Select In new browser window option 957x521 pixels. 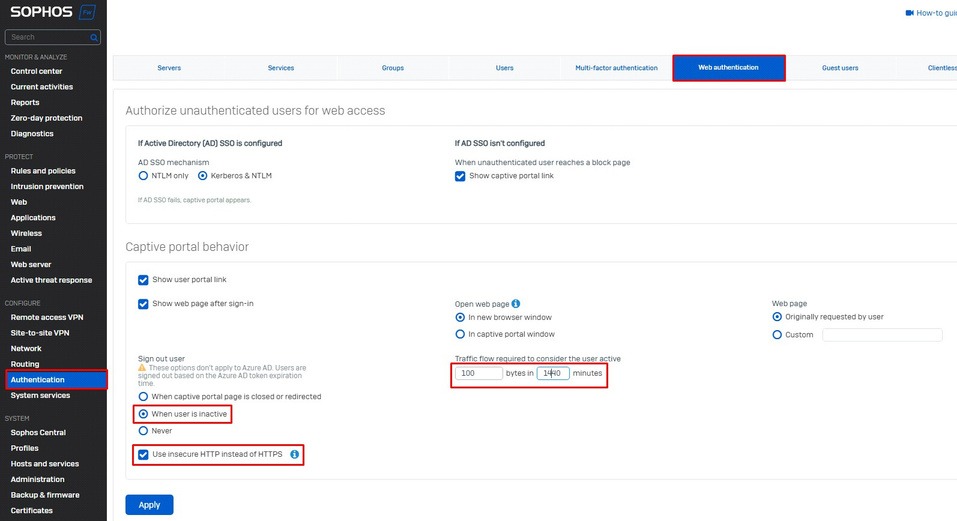coord(460,317)
